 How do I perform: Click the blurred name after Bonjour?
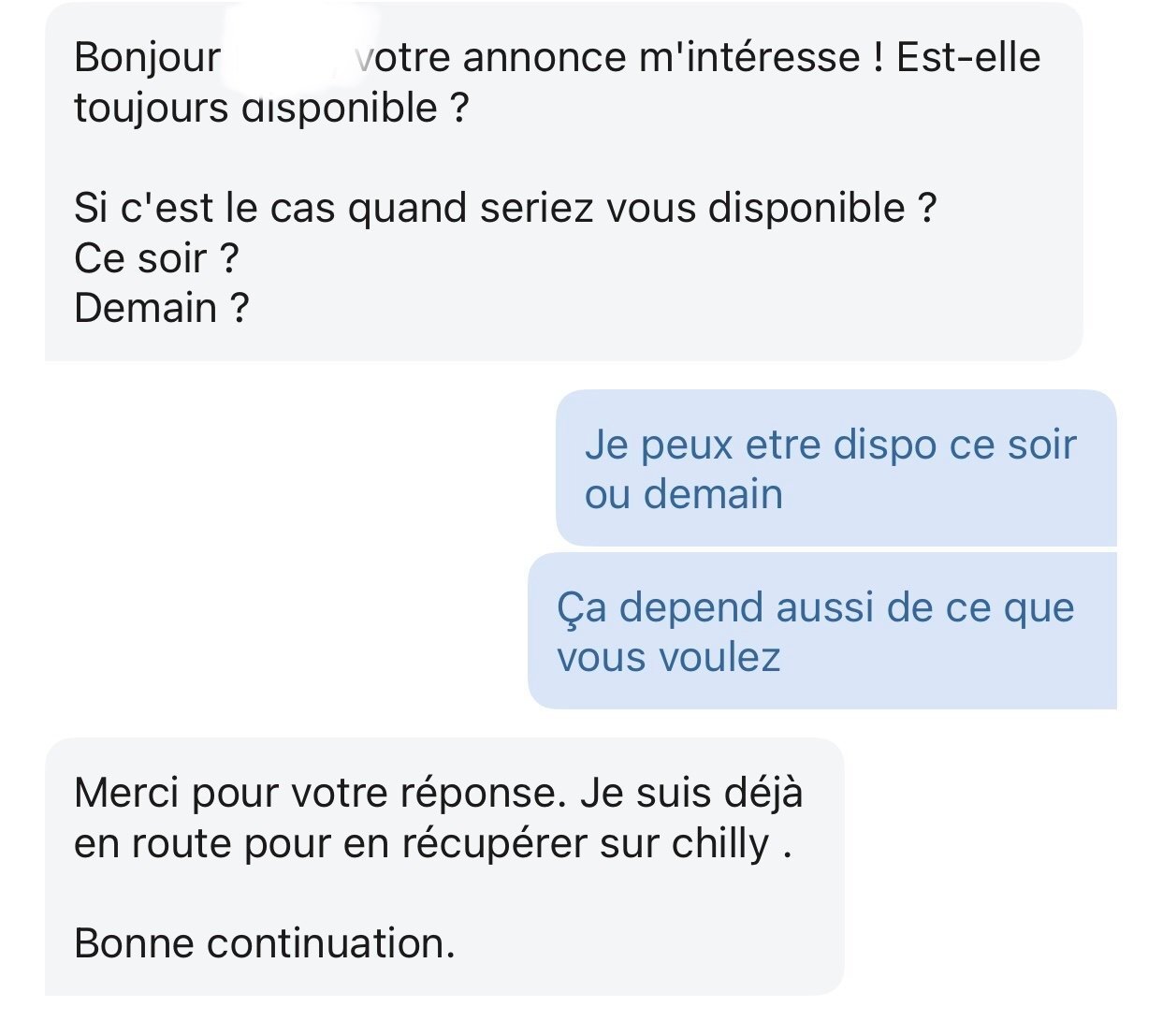point(288,56)
